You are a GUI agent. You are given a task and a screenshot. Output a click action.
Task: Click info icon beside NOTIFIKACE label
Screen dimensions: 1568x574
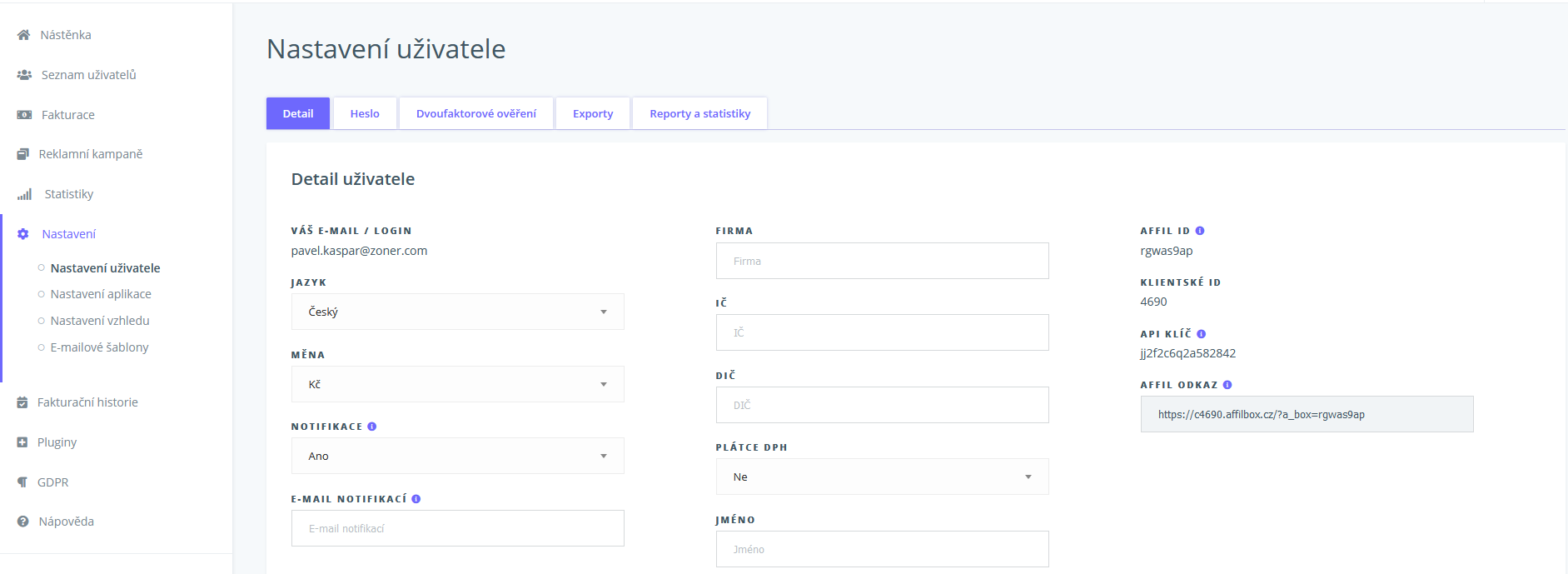[372, 427]
